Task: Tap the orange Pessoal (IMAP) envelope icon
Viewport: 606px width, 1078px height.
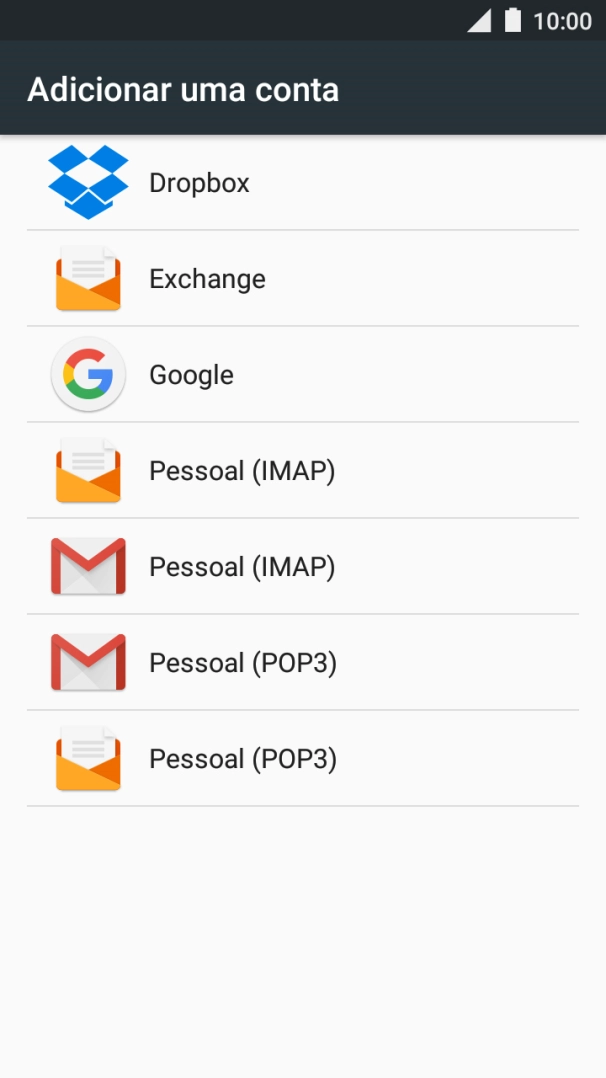Action: (88, 471)
